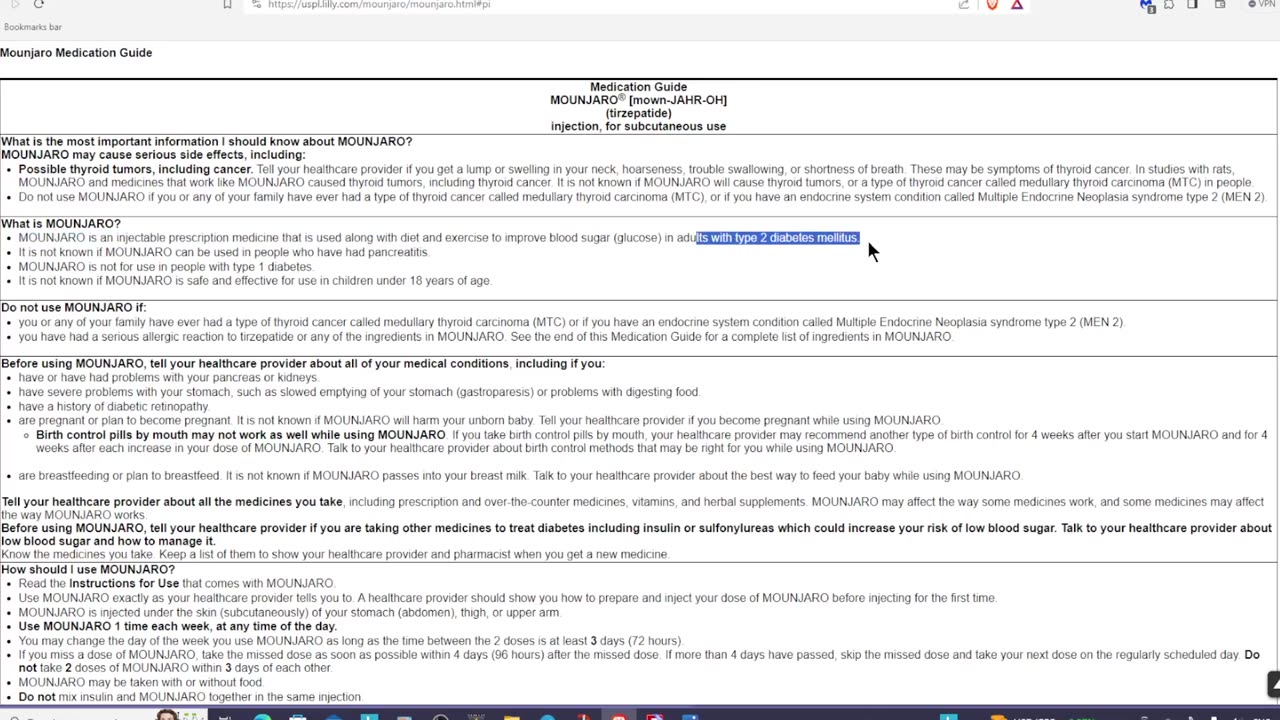Click the bullet about at least 3 days (72 hours) between doses

coord(350,641)
